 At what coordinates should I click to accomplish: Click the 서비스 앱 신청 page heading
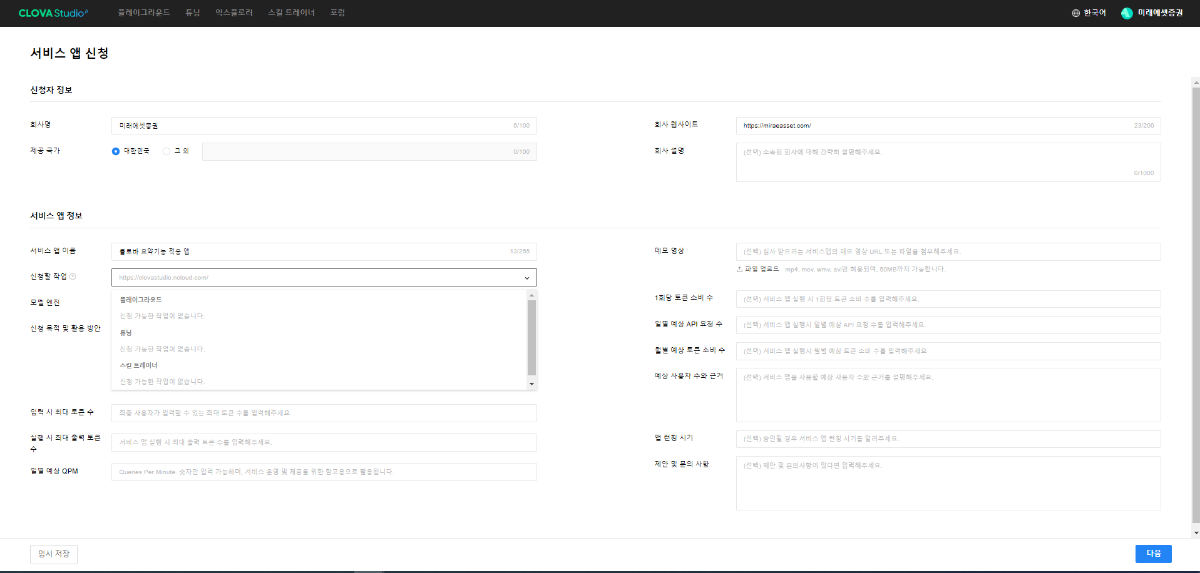pyautogui.click(x=69, y=53)
